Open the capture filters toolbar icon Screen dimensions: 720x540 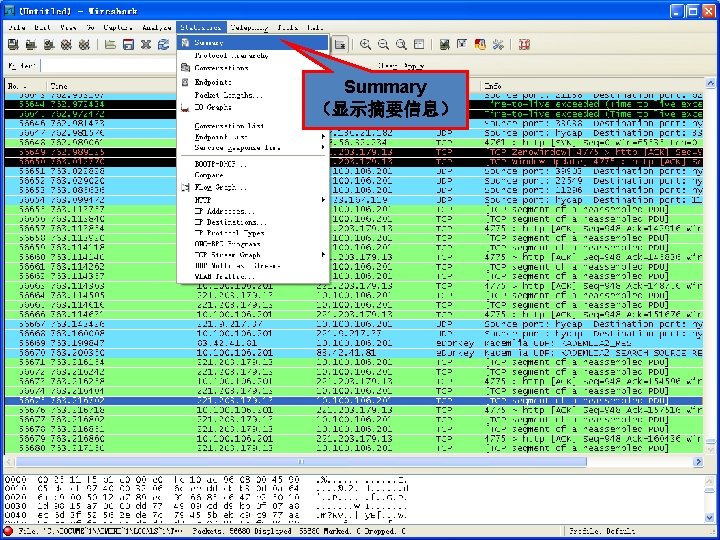[444, 45]
